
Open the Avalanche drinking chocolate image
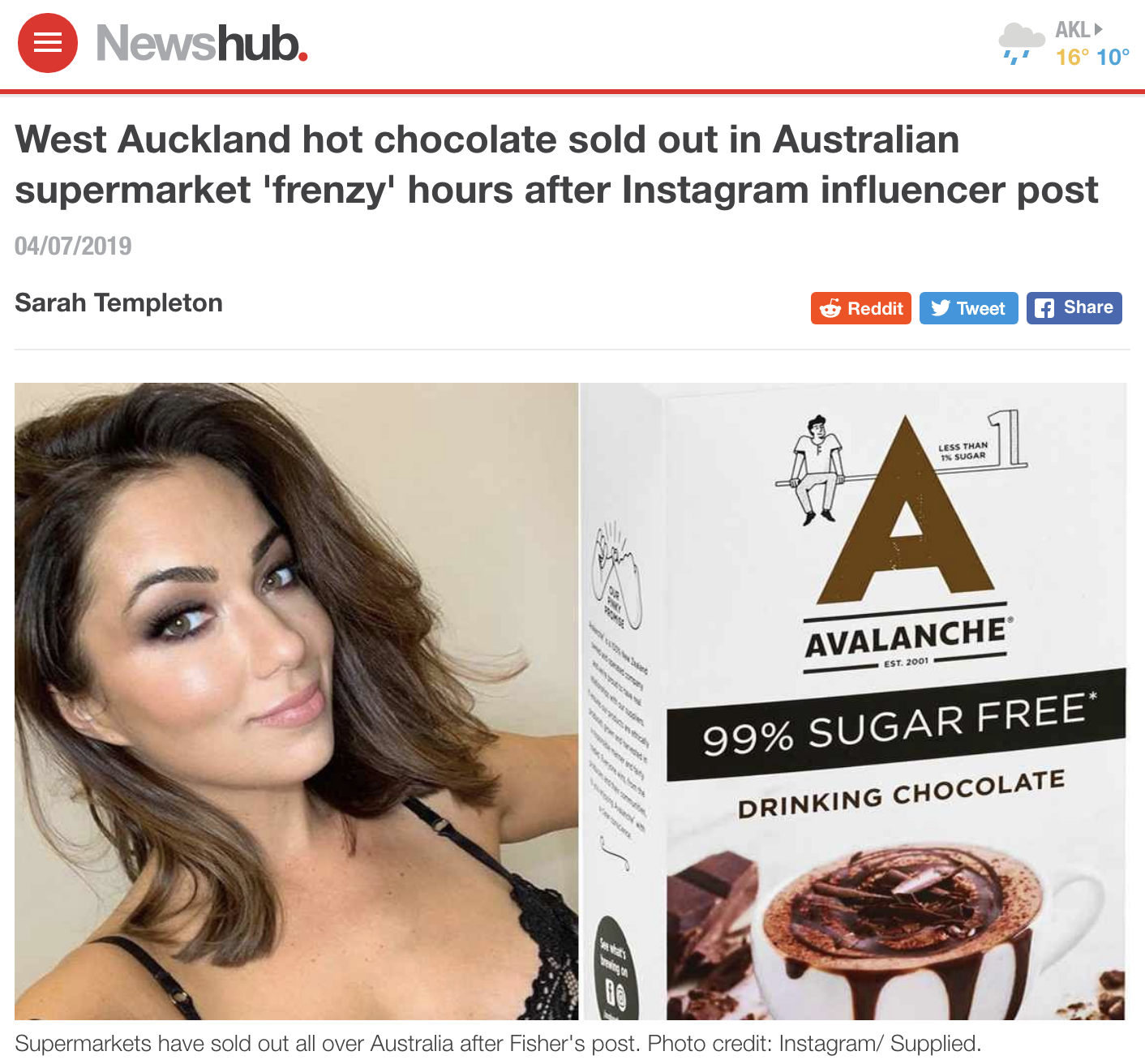[x=854, y=701]
